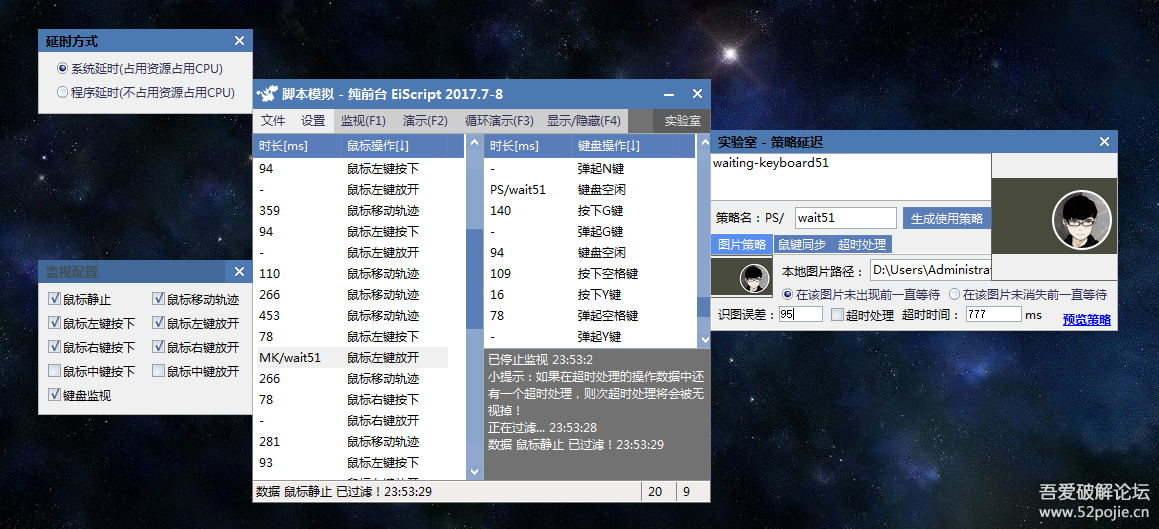
Task: Uncheck the 鼠标静止 checkbox
Action: (55, 299)
